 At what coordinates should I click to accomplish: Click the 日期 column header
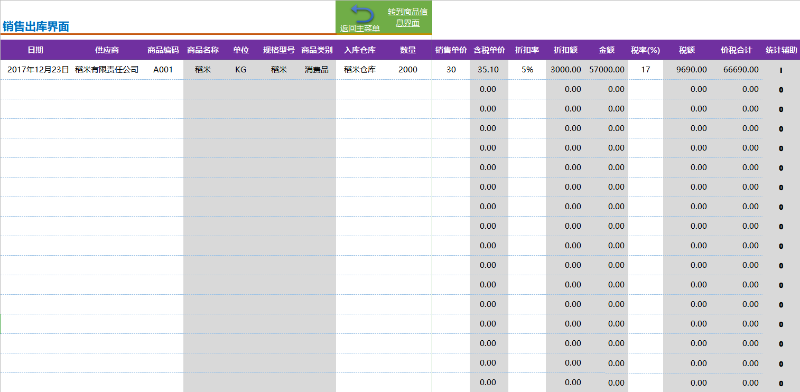pos(35,50)
